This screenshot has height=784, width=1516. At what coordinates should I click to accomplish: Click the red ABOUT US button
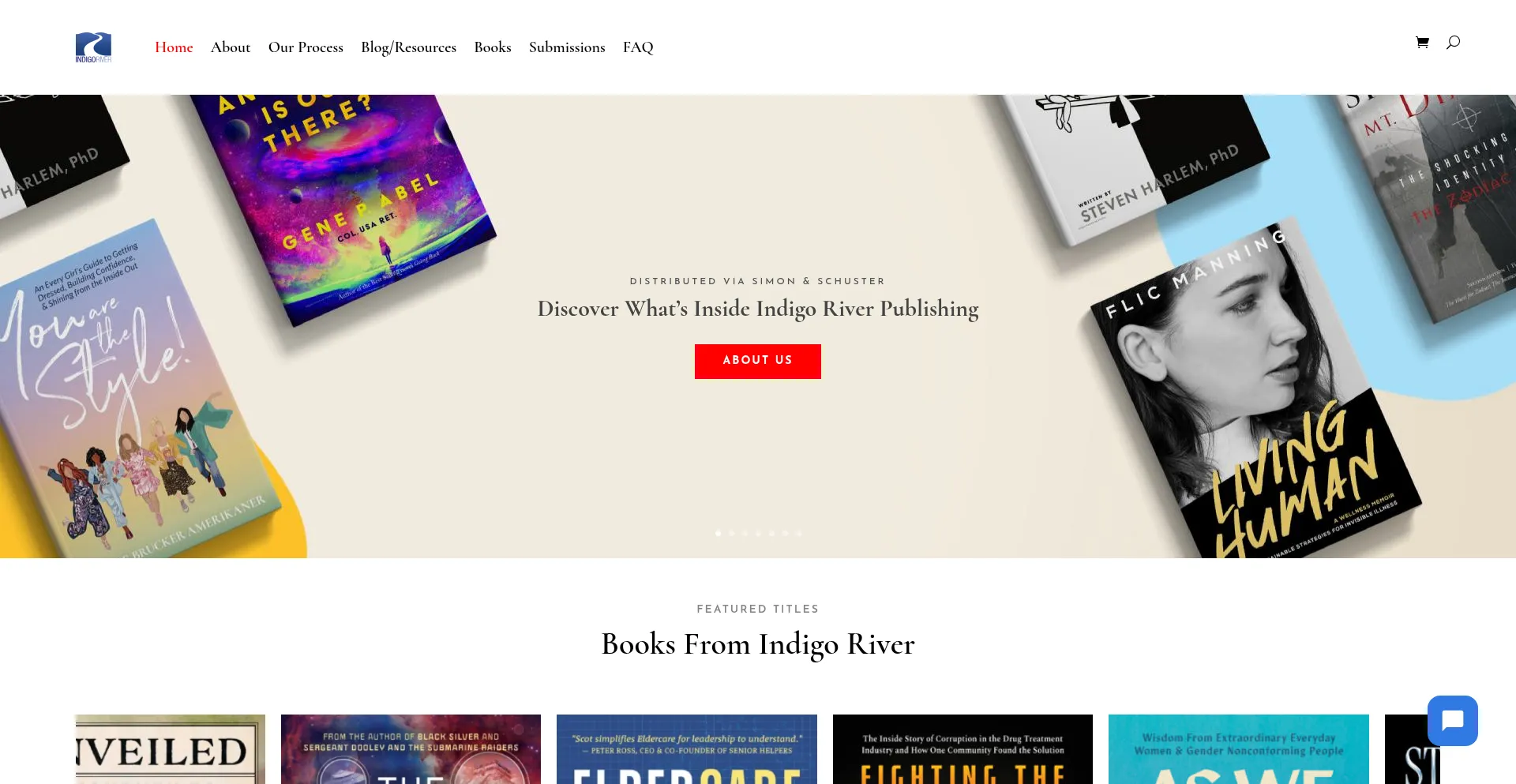pos(758,362)
